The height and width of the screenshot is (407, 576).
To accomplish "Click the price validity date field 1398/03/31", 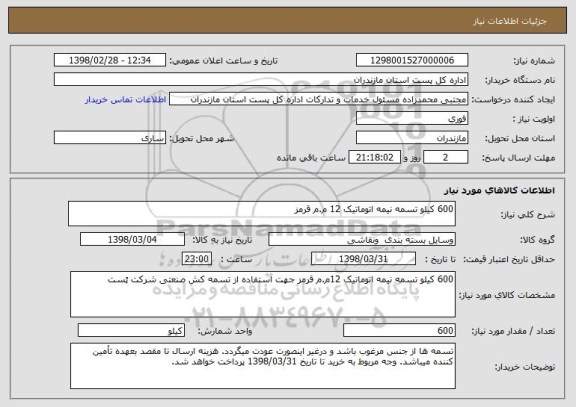I will (363, 259).
